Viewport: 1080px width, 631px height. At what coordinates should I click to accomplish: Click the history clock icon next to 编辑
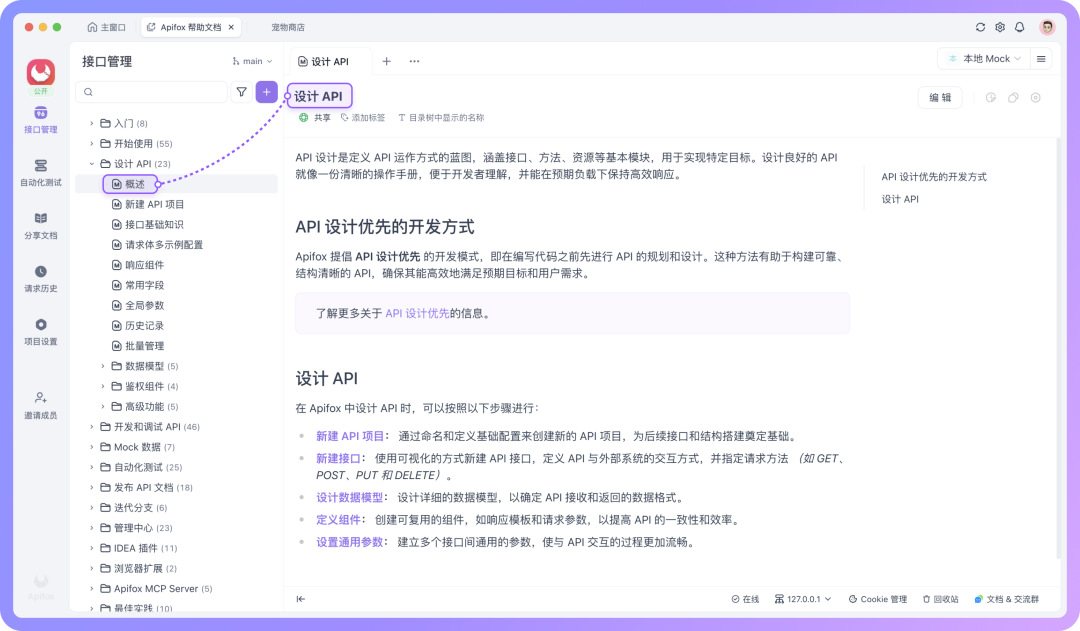coord(990,98)
